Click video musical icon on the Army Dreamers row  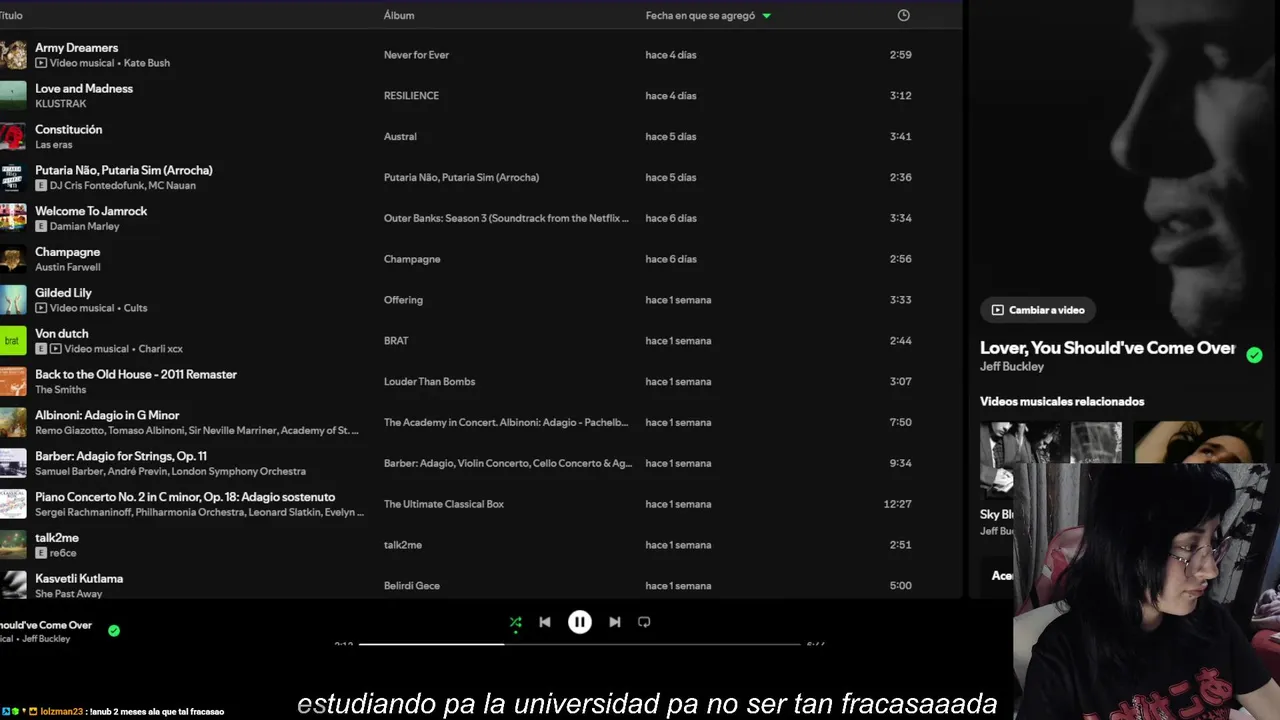tap(41, 63)
